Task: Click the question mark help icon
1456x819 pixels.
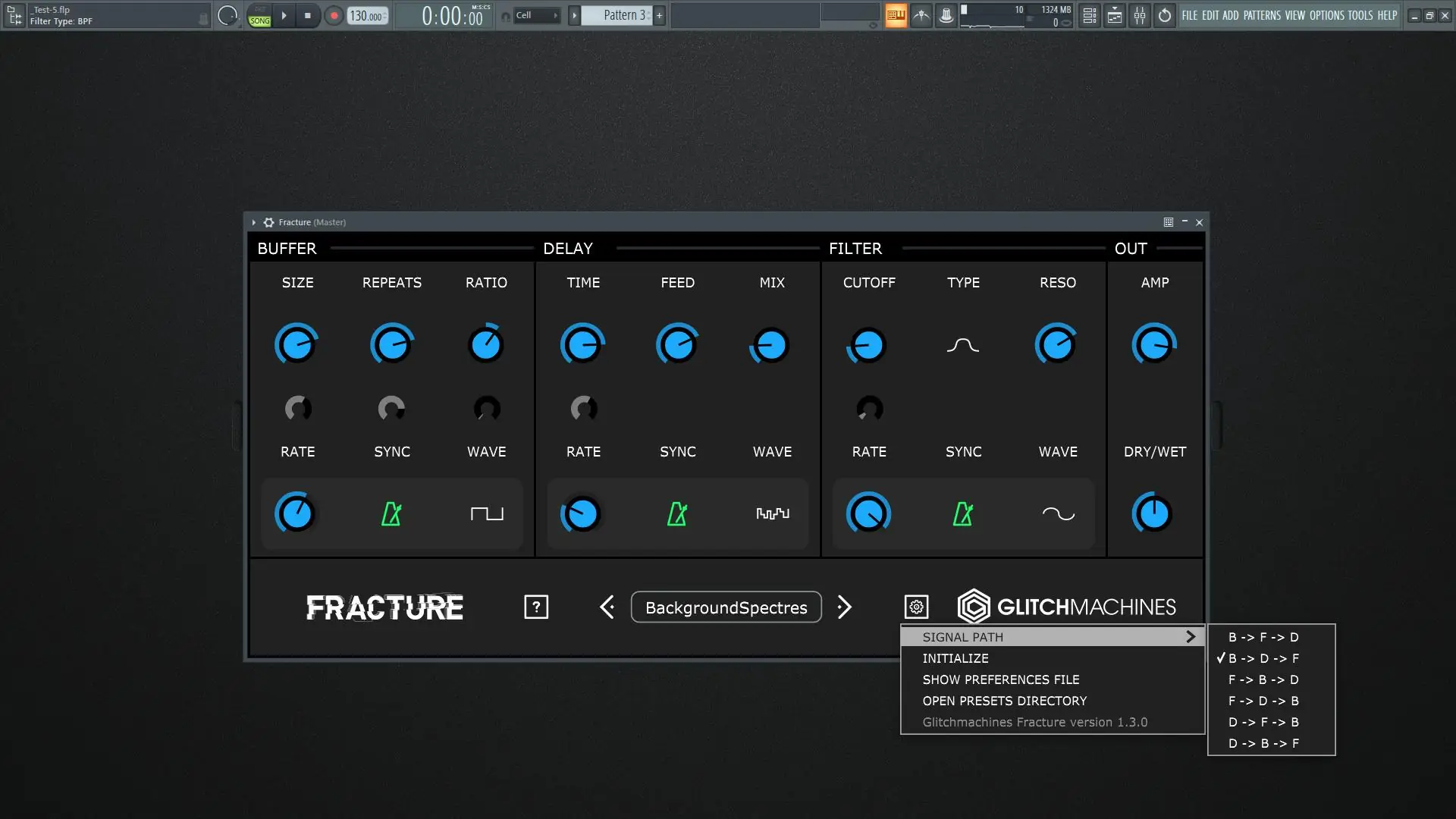Action: coord(536,607)
